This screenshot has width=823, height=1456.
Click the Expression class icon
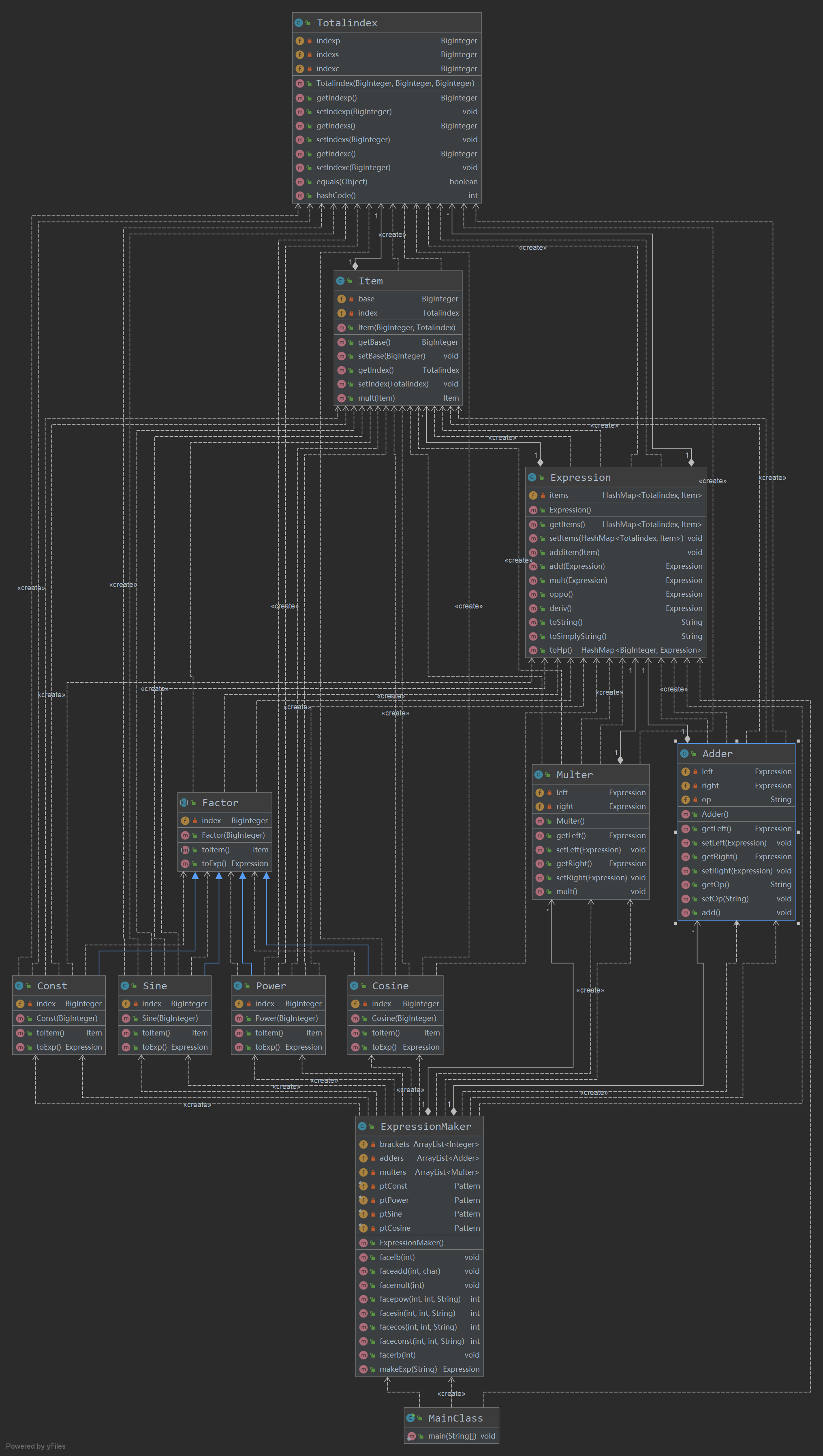point(532,478)
